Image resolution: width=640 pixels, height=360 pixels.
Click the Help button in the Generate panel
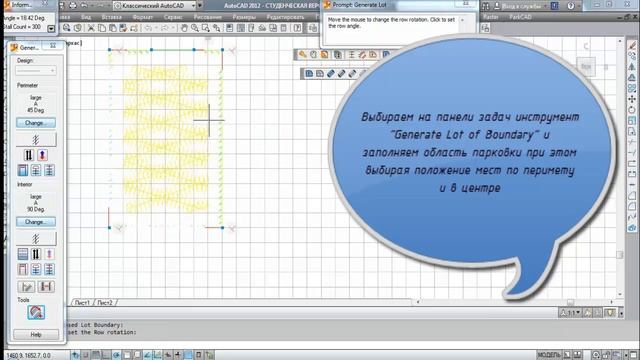point(36,335)
